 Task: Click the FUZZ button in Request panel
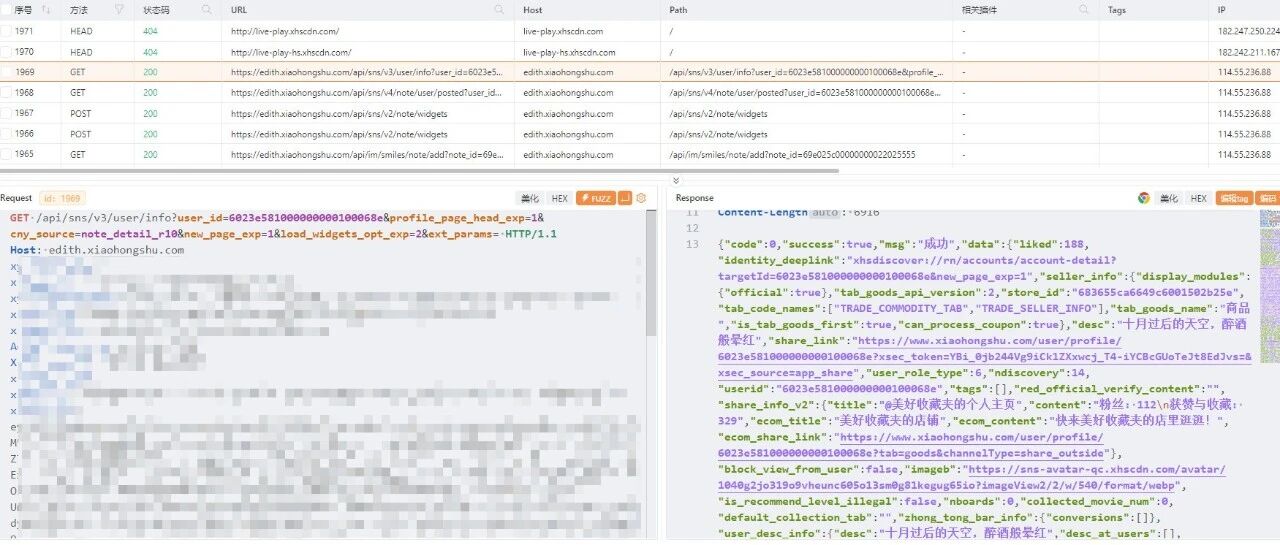[596, 198]
